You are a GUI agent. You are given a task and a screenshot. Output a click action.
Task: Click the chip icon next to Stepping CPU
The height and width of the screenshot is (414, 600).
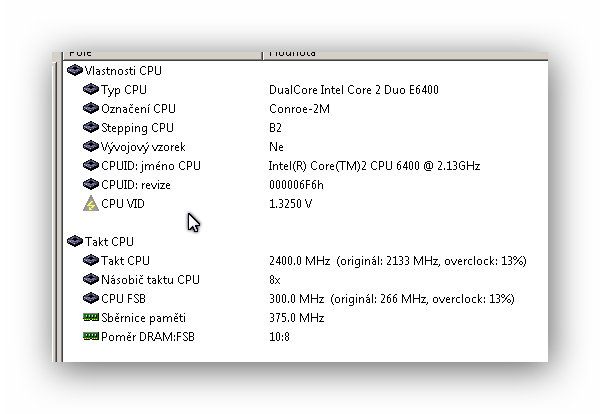[91, 127]
